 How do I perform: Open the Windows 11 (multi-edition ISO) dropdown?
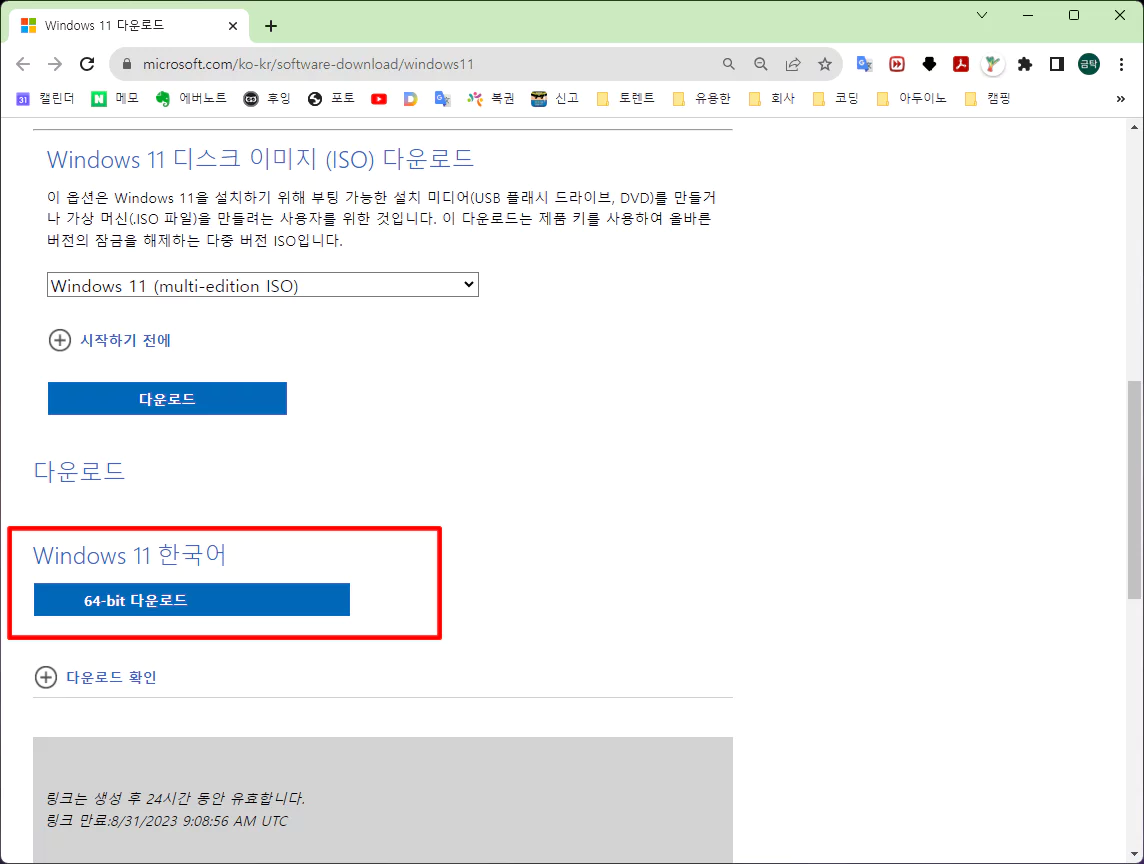(263, 285)
